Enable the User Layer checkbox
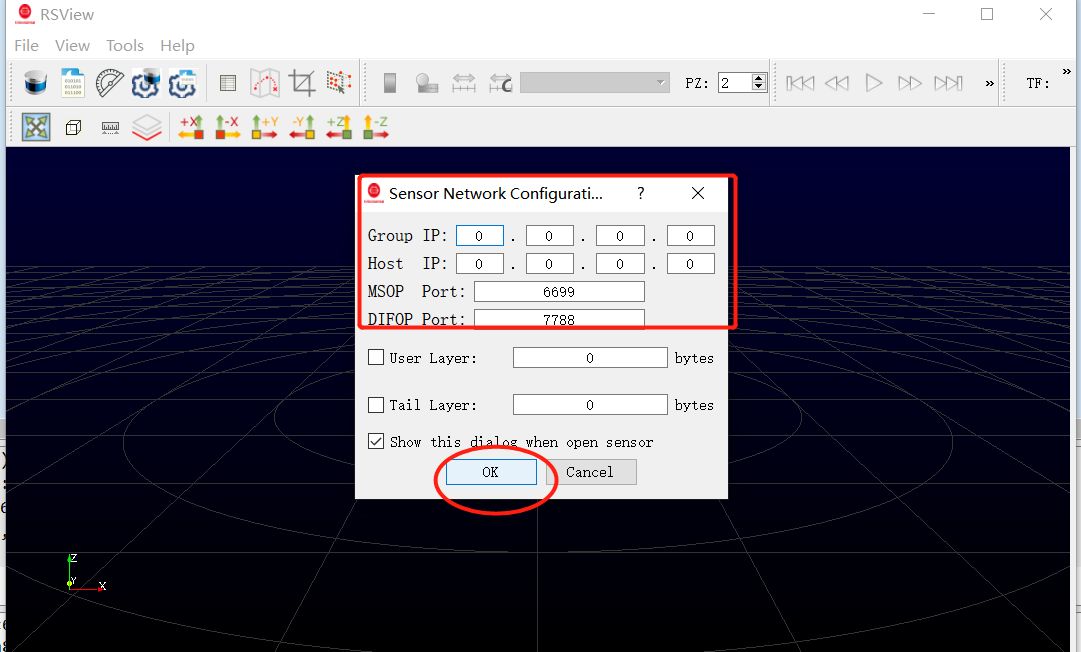Viewport: 1081px width, 652px height. click(376, 358)
